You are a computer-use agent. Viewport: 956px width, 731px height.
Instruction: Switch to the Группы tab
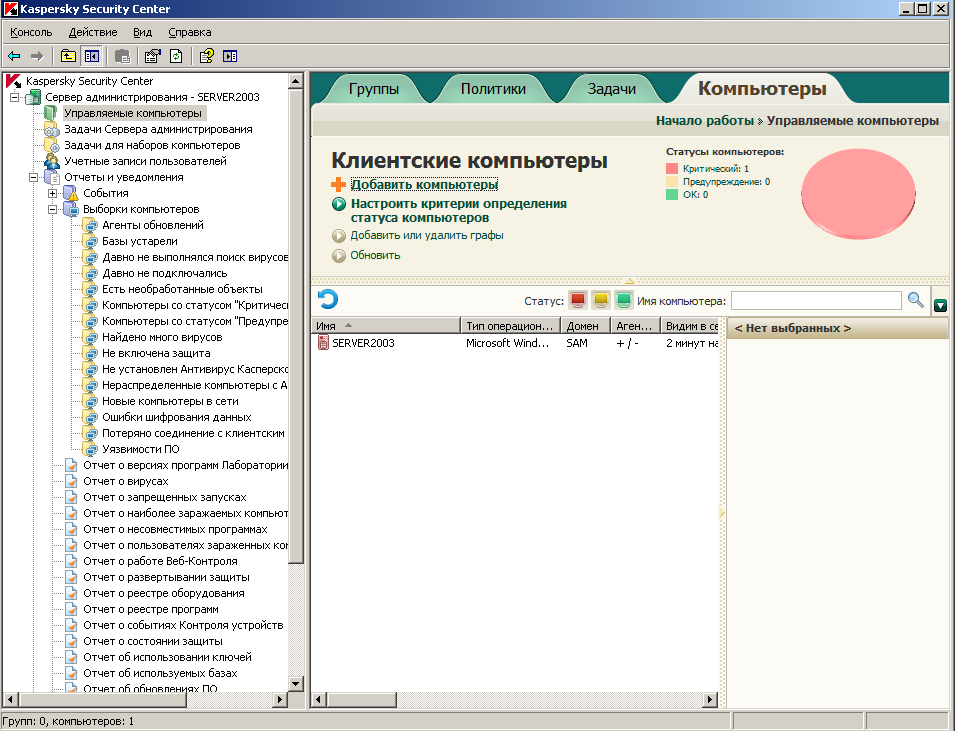point(374,89)
